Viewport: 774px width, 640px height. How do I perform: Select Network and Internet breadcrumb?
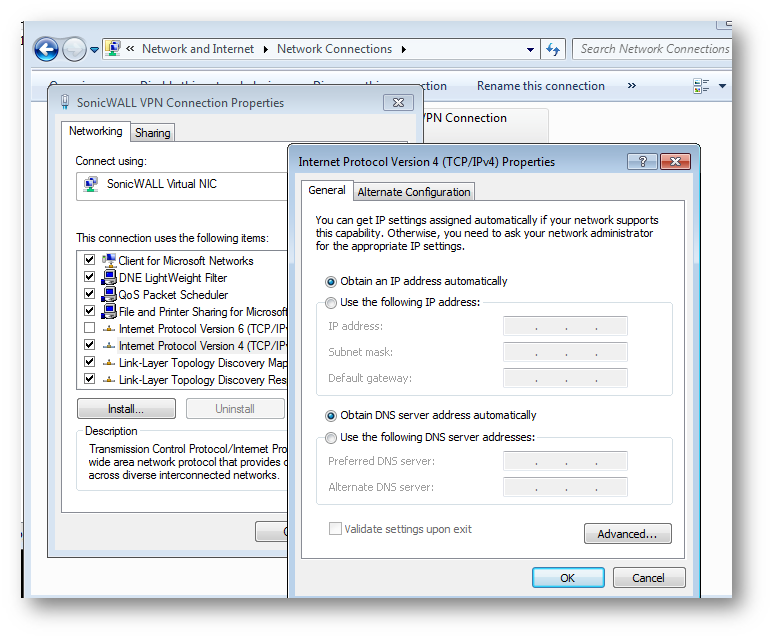(198, 49)
